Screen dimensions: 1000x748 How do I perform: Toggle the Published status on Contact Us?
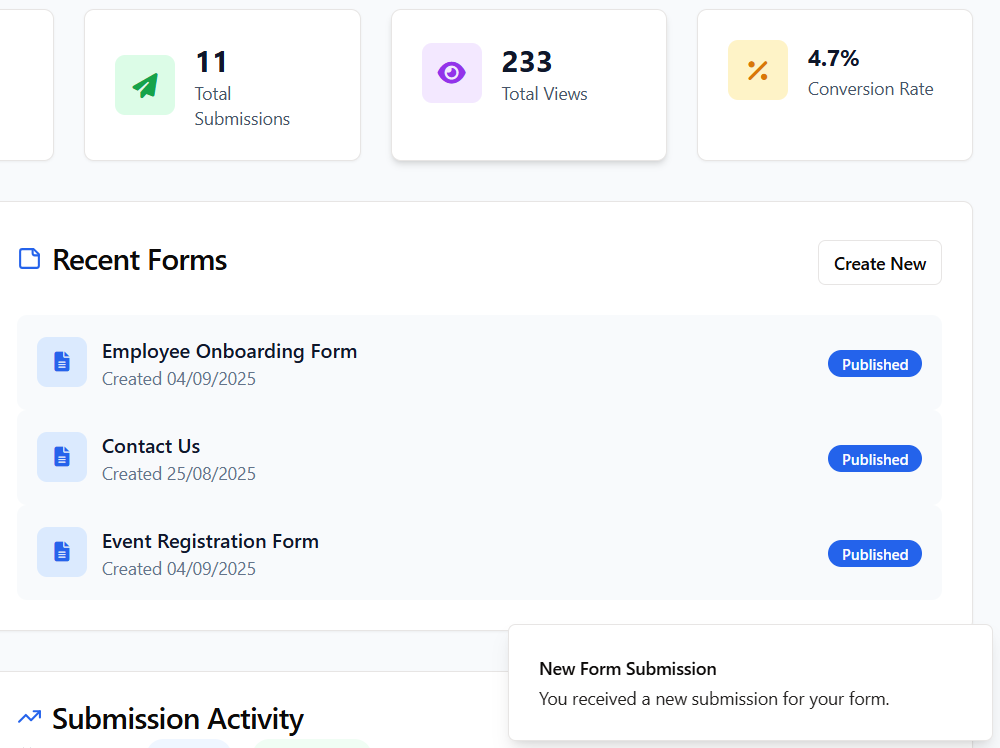coord(874,458)
